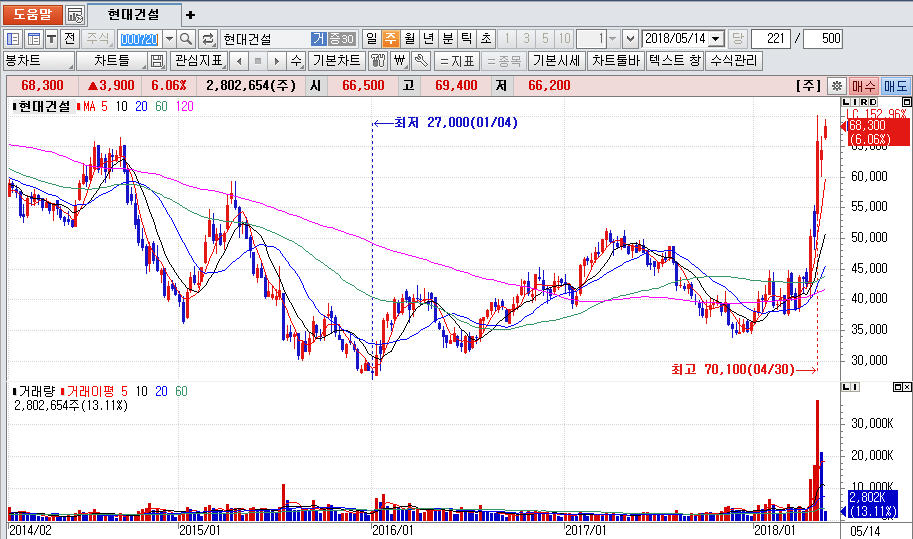The height and width of the screenshot is (539, 913).
Task: Switch chart period to 월 monthly
Action: [x=409, y=39]
